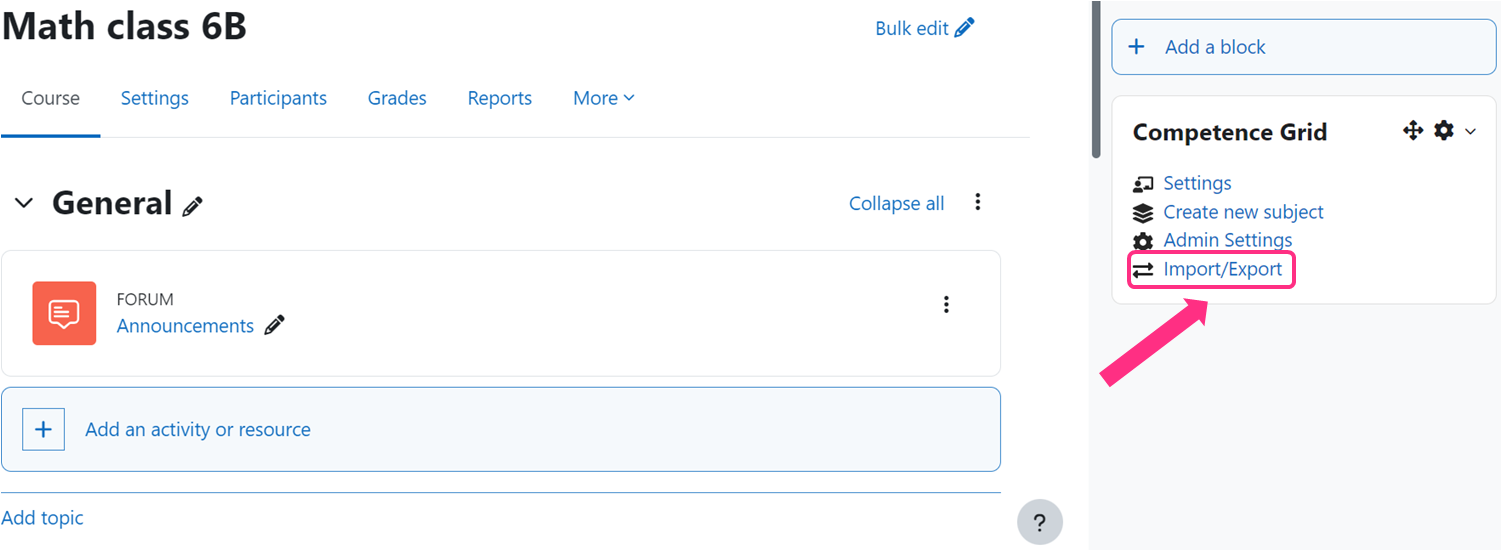Open the three-dot menu for Announcements
The width and height of the screenshot is (1502, 551).
946,305
